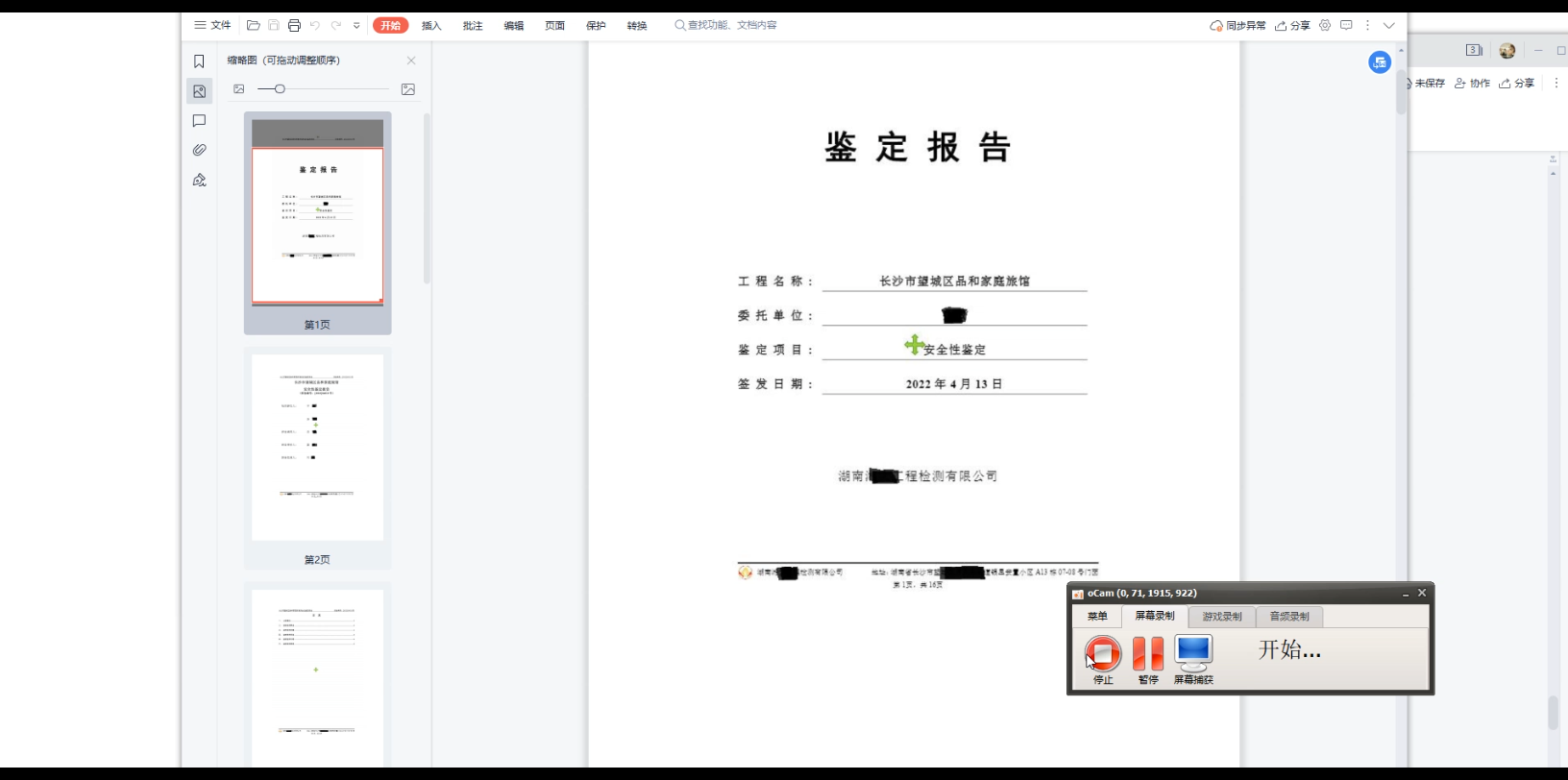Screen dimensions: 1568x780
Task: Click the 停止 stop recording button in oCam
Action: pos(1103,660)
